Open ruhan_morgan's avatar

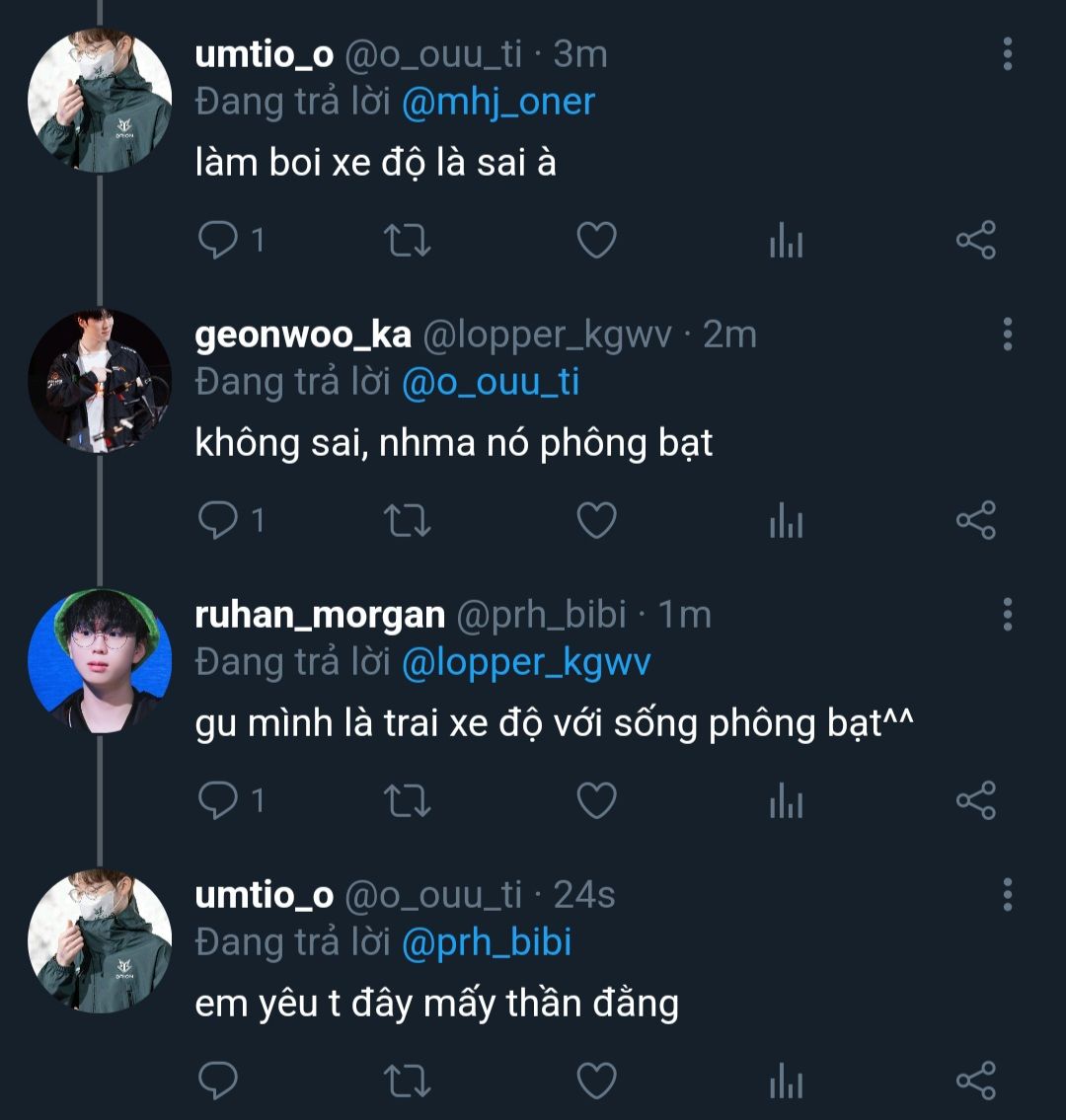click(x=99, y=661)
